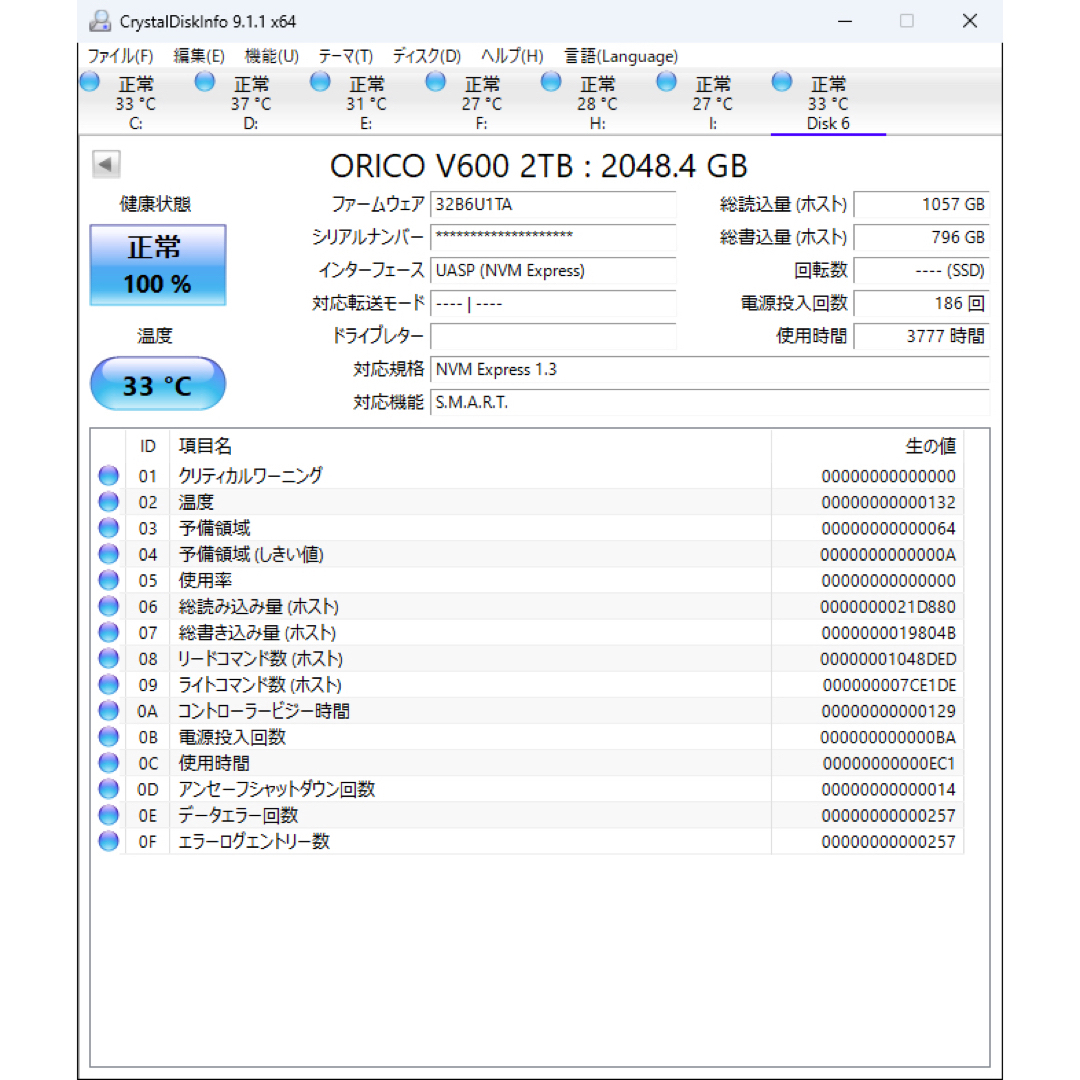Click the transfer mode field

coord(553,303)
